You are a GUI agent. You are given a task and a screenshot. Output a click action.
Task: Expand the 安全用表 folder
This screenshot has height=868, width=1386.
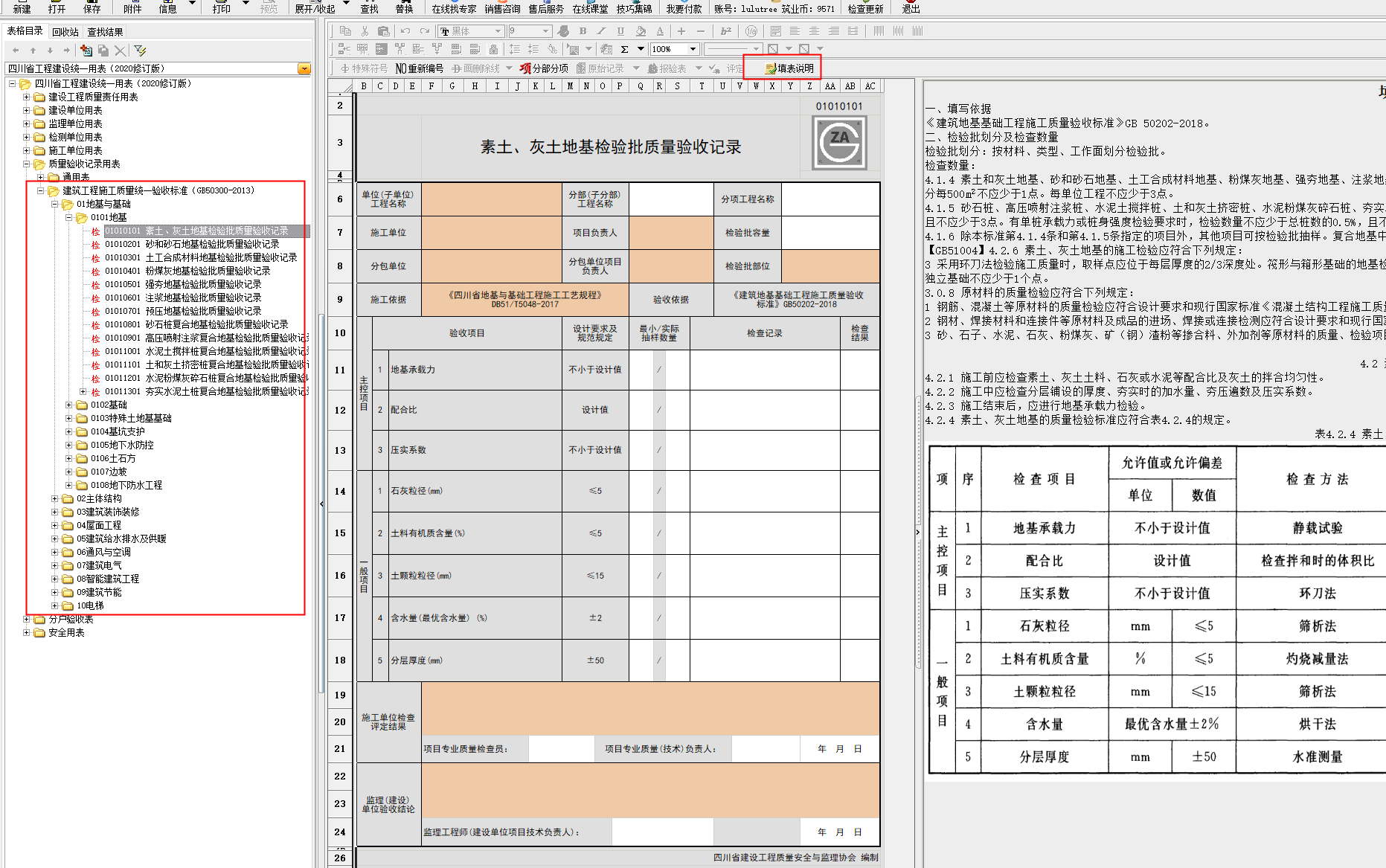pyautogui.click(x=26, y=633)
